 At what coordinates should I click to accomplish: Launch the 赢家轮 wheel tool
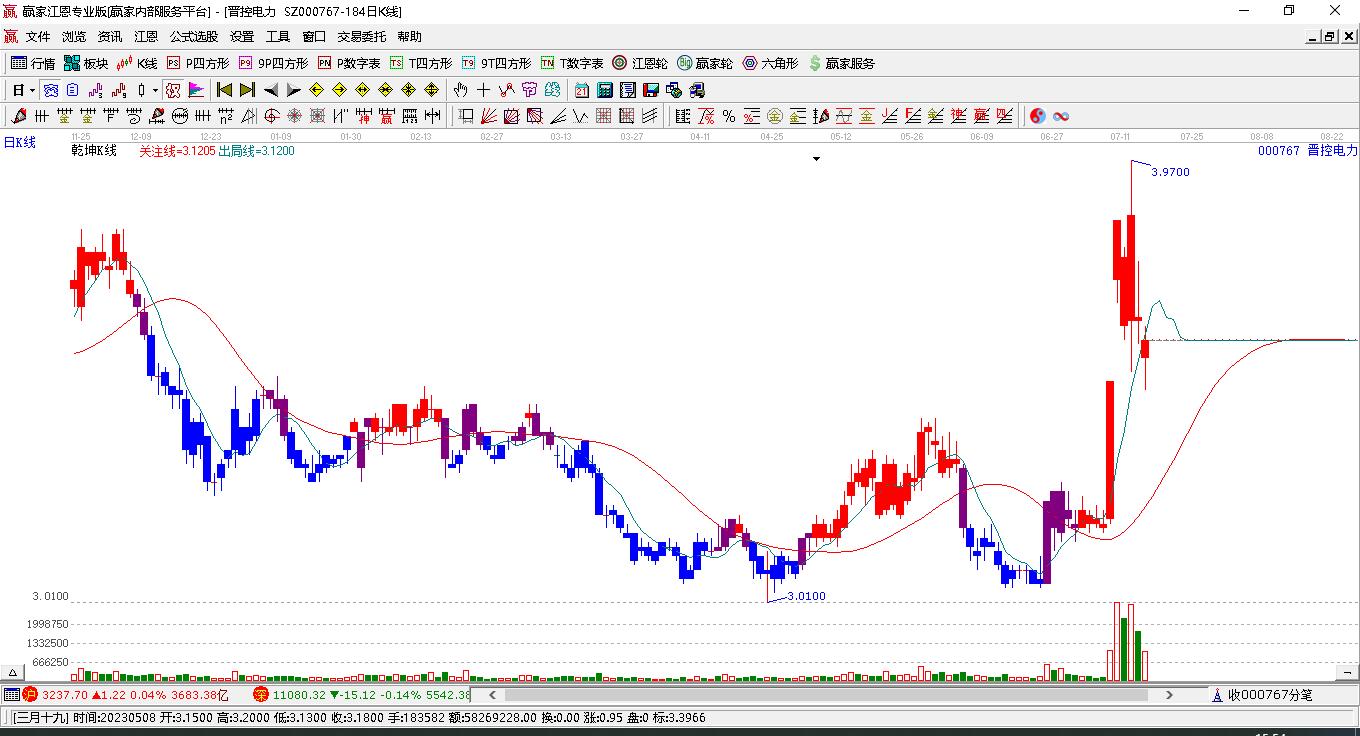click(x=705, y=63)
